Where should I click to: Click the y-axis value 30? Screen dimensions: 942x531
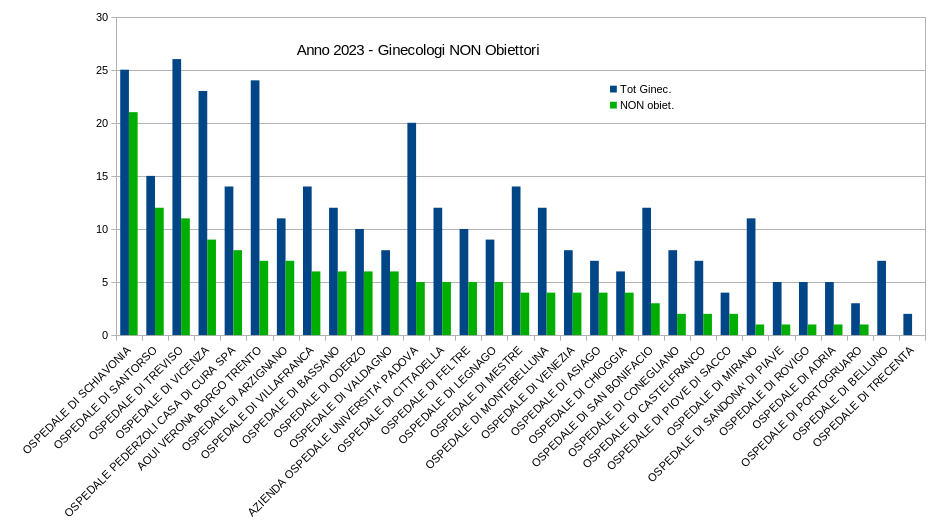coord(102,17)
